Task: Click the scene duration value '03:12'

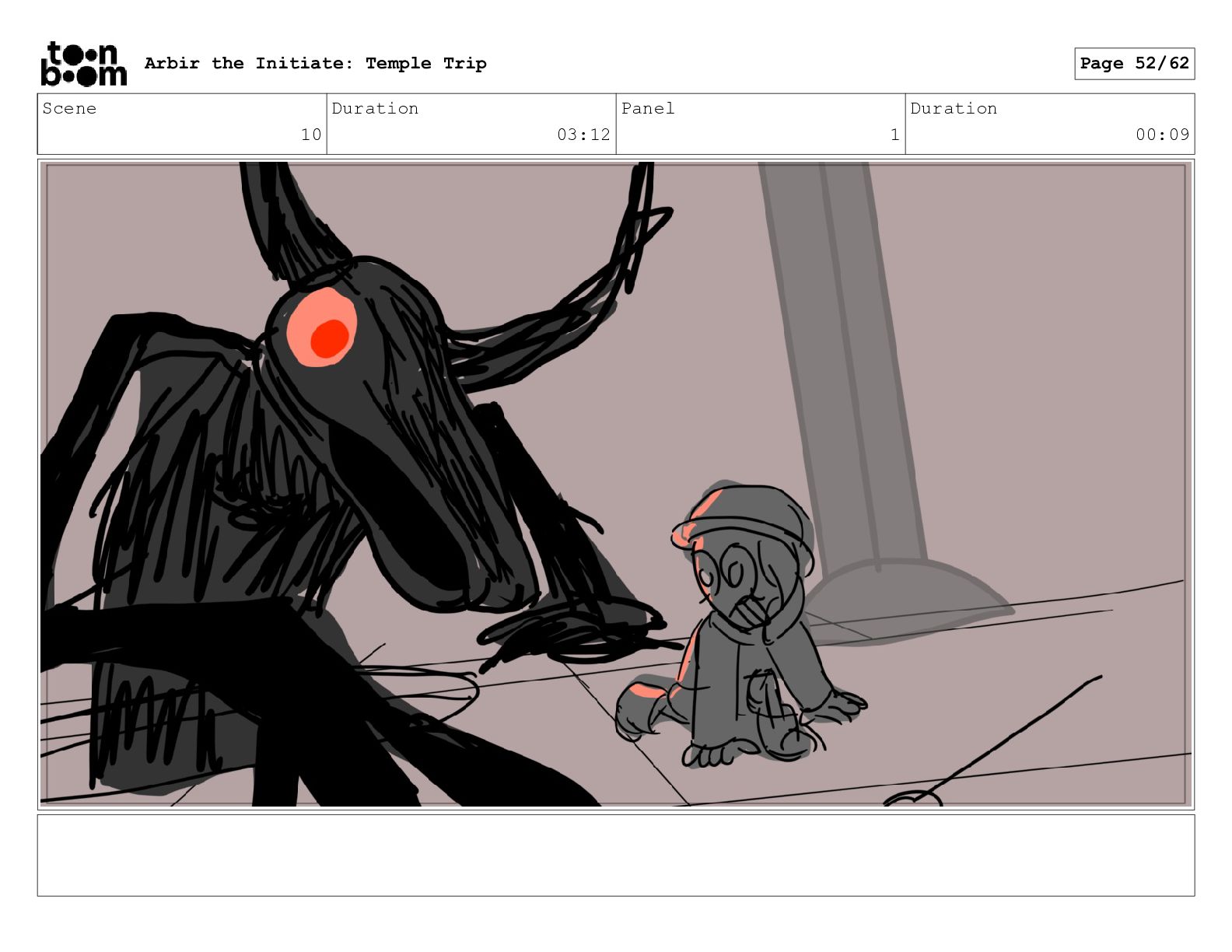Action: point(583,135)
